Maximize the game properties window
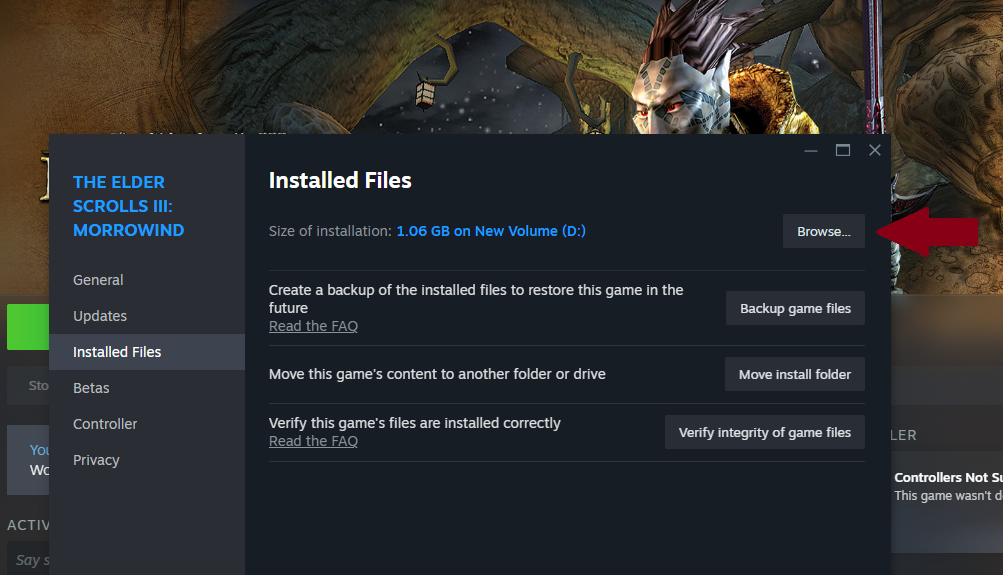 point(843,151)
